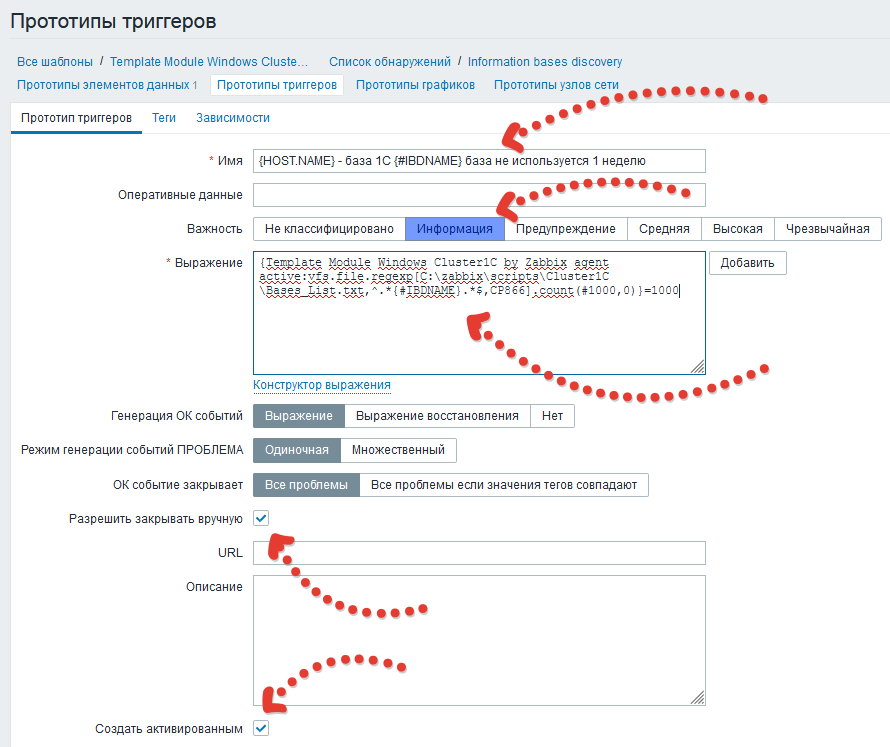Viewport: 890px width, 747px height.
Task: Set problem generation mode to 'Множественный'
Action: click(398, 450)
